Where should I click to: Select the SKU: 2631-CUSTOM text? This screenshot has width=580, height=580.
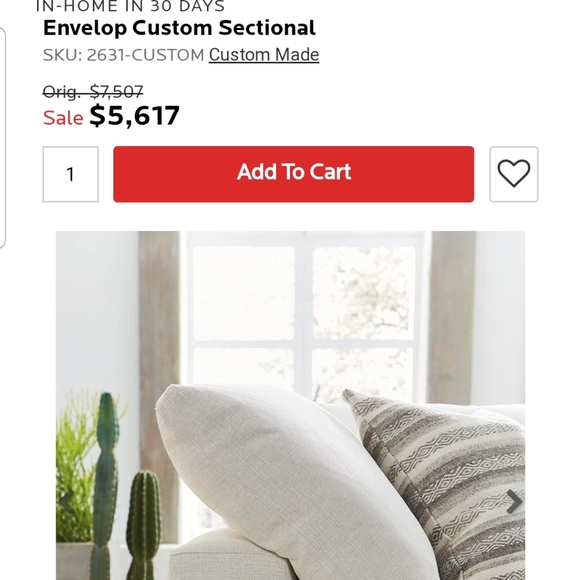tap(124, 55)
